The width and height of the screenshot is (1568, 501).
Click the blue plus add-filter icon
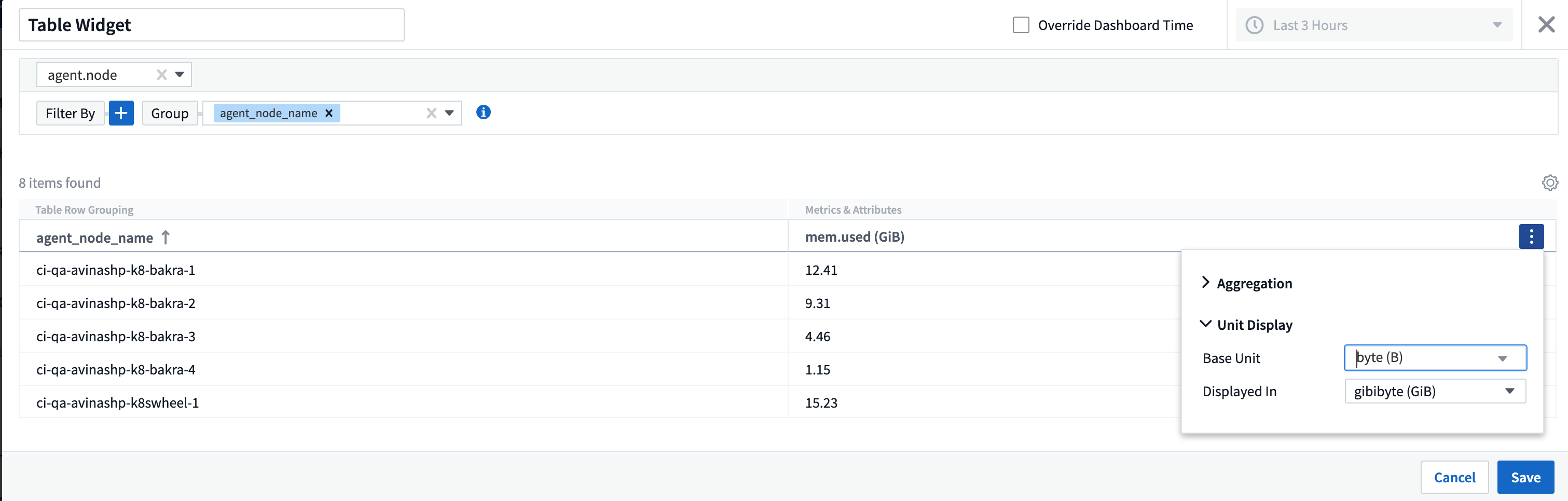click(121, 113)
